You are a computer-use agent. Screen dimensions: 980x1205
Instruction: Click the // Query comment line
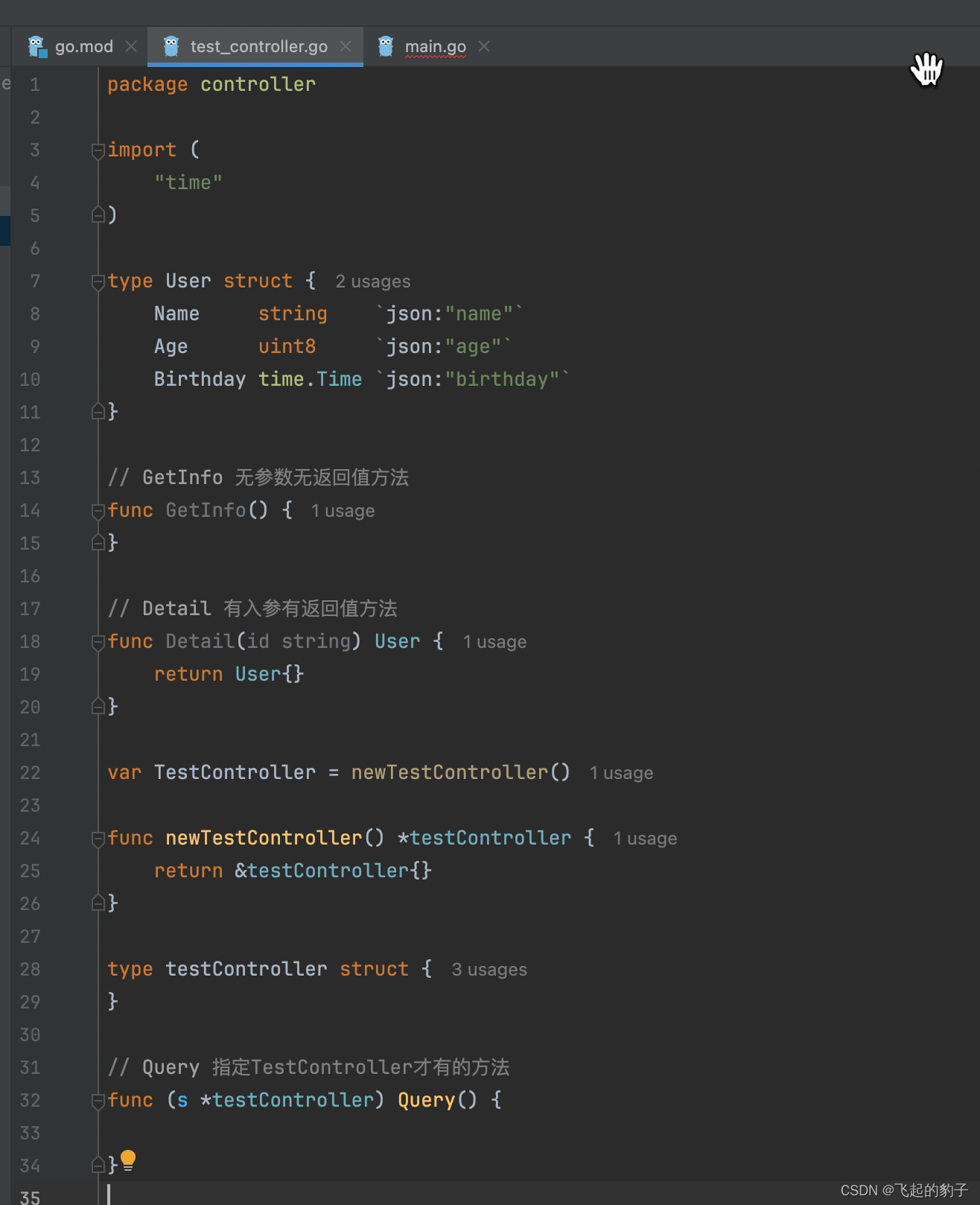click(309, 1067)
